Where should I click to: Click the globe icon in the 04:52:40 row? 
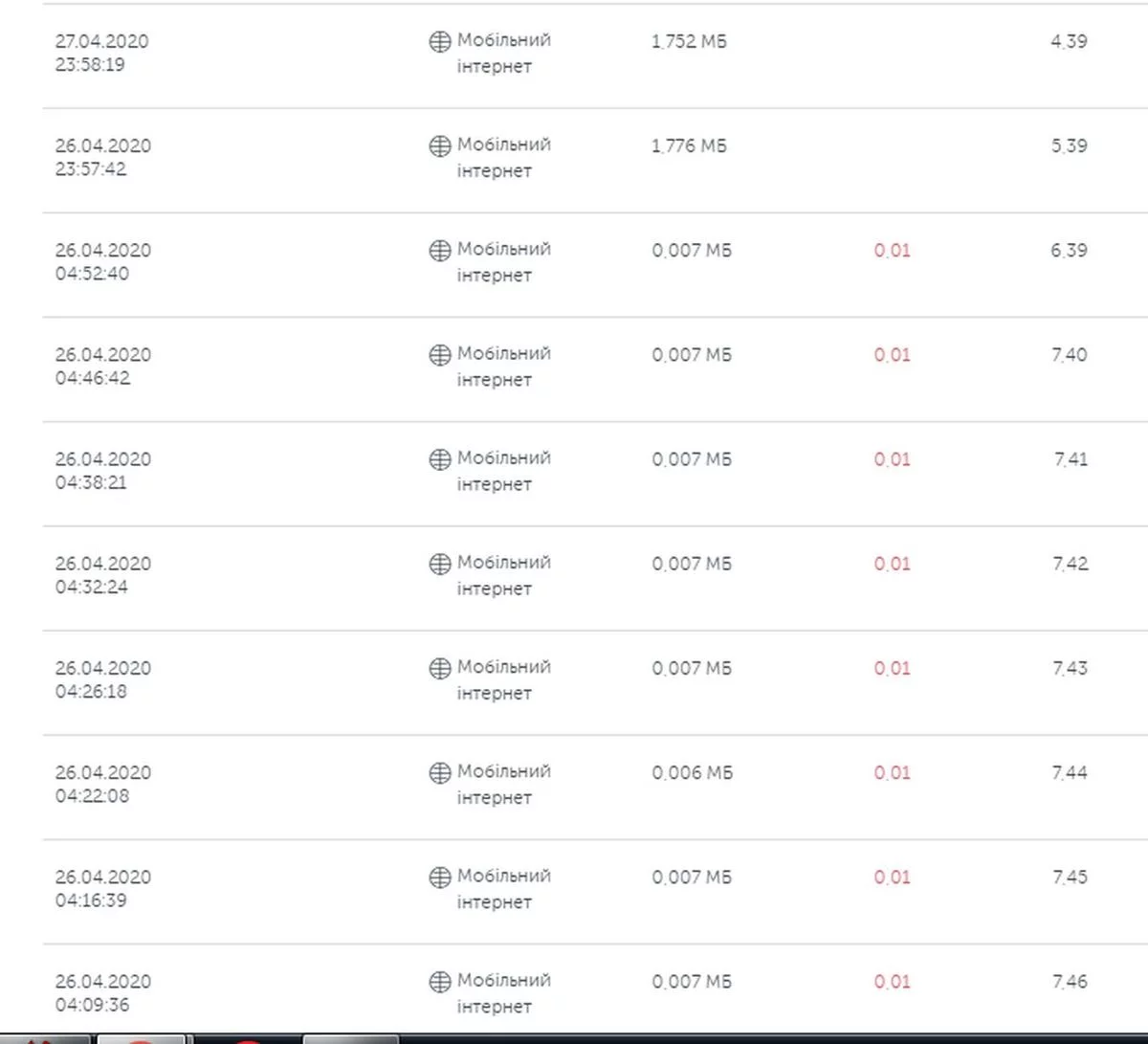pyautogui.click(x=439, y=250)
